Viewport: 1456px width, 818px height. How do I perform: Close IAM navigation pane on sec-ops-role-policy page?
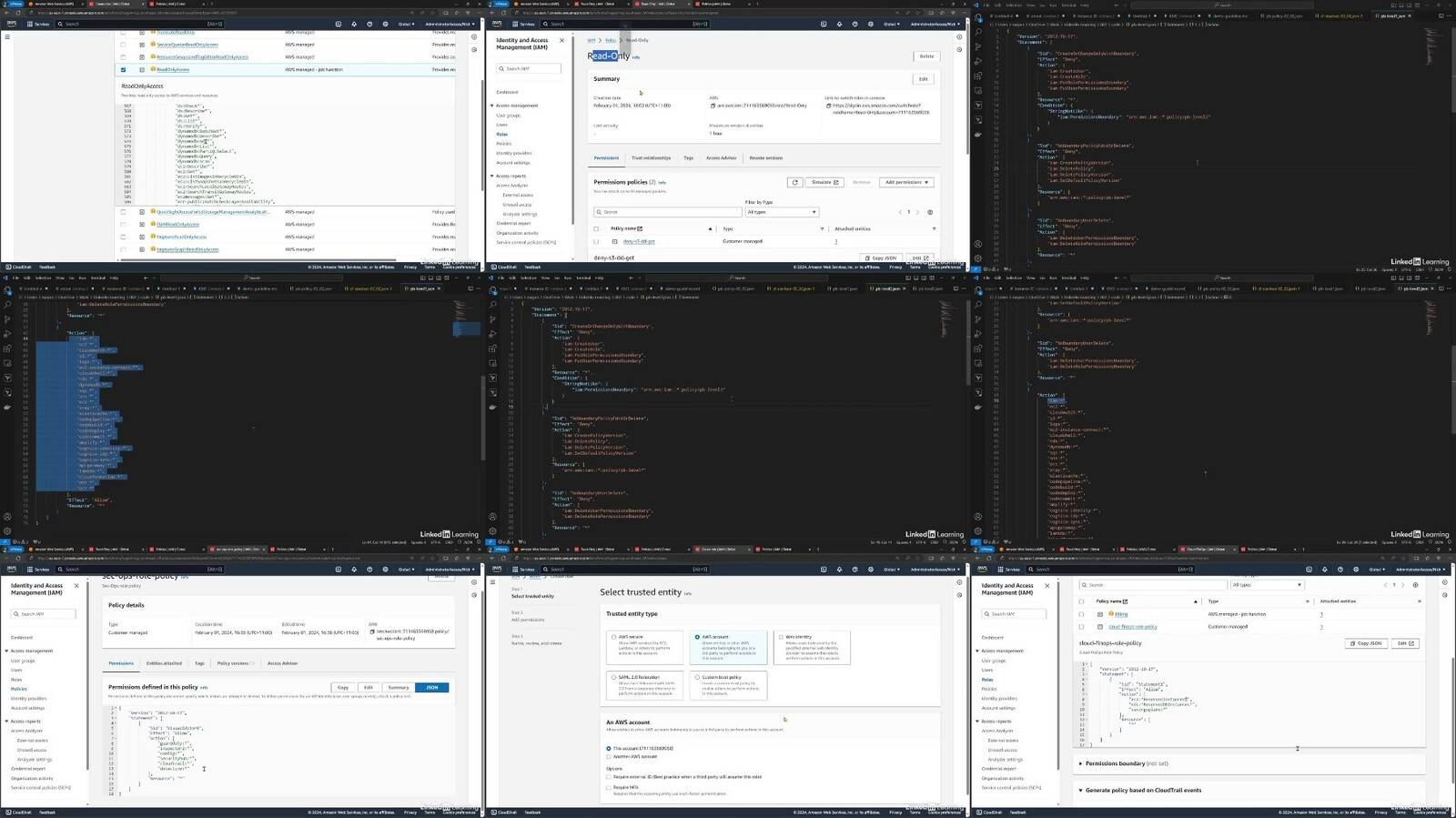tap(76, 586)
